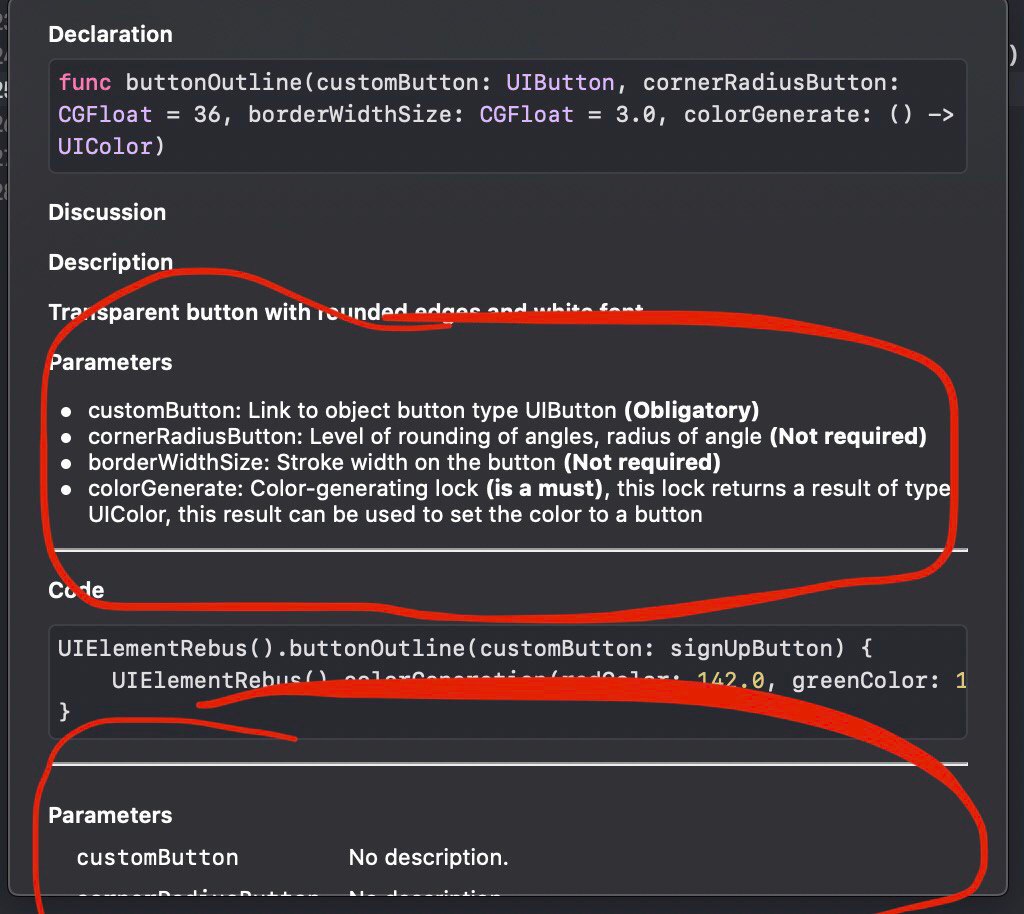The image size is (1024, 914).
Task: Click the cornerRadiusButton bullet in the parameter list
Action: coord(507,436)
